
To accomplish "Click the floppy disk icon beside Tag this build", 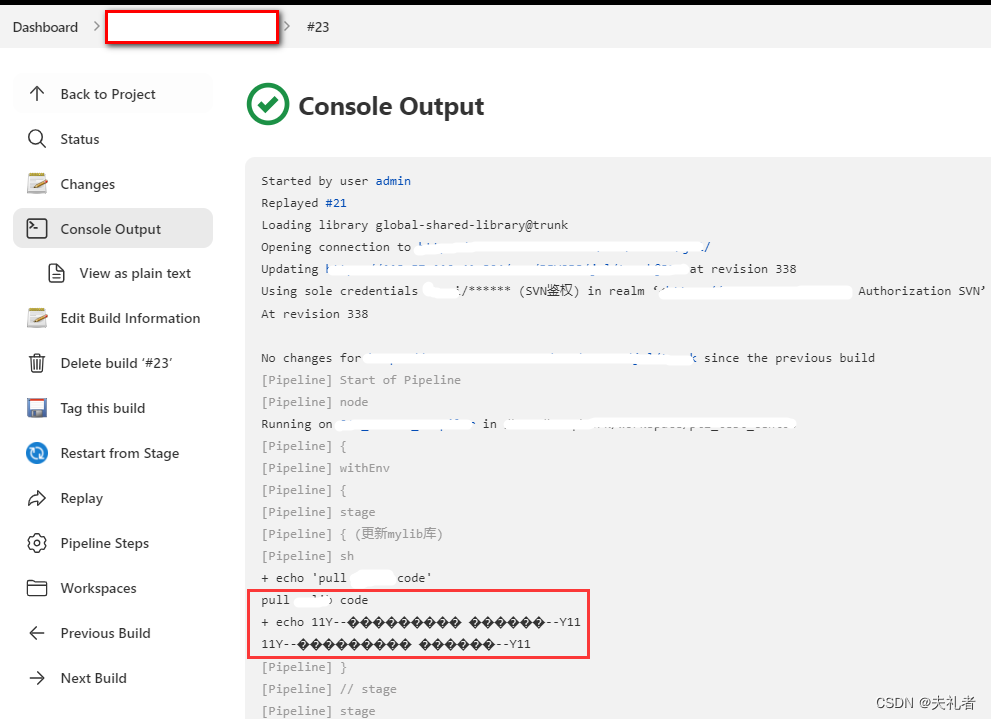I will [37, 408].
